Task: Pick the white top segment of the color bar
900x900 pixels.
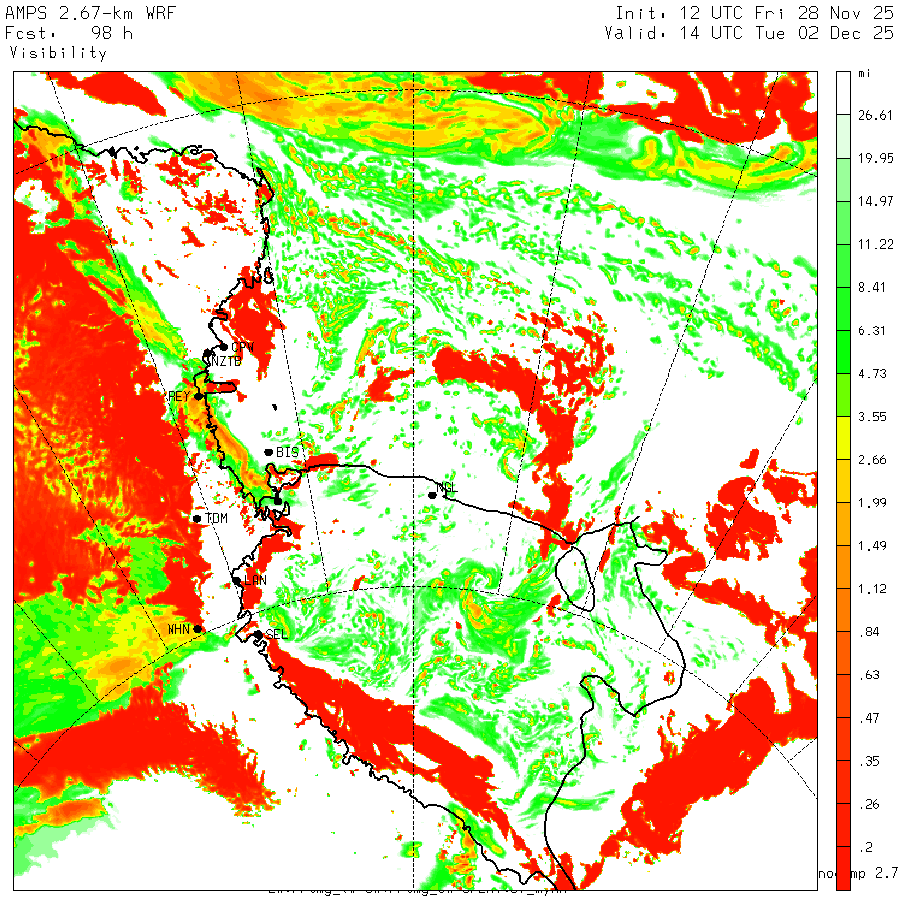Action: 843,93
